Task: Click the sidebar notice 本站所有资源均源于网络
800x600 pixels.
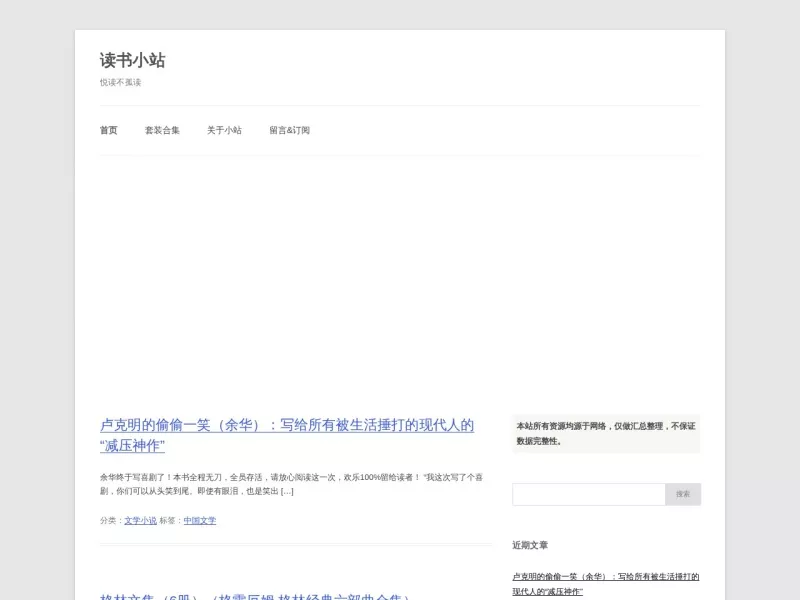Action: pyautogui.click(x=606, y=434)
